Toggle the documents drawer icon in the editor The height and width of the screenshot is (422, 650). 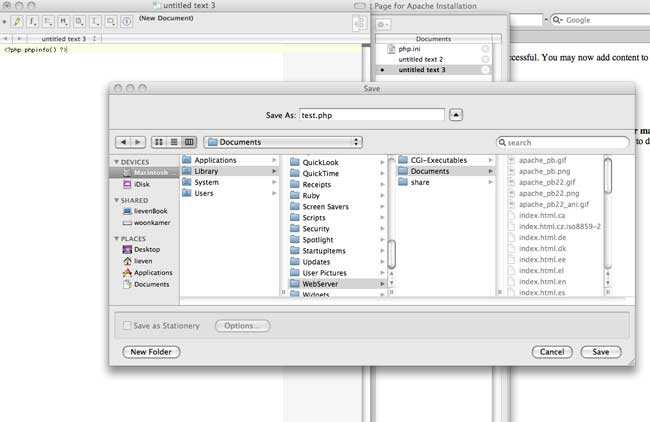pyautogui.click(x=359, y=23)
